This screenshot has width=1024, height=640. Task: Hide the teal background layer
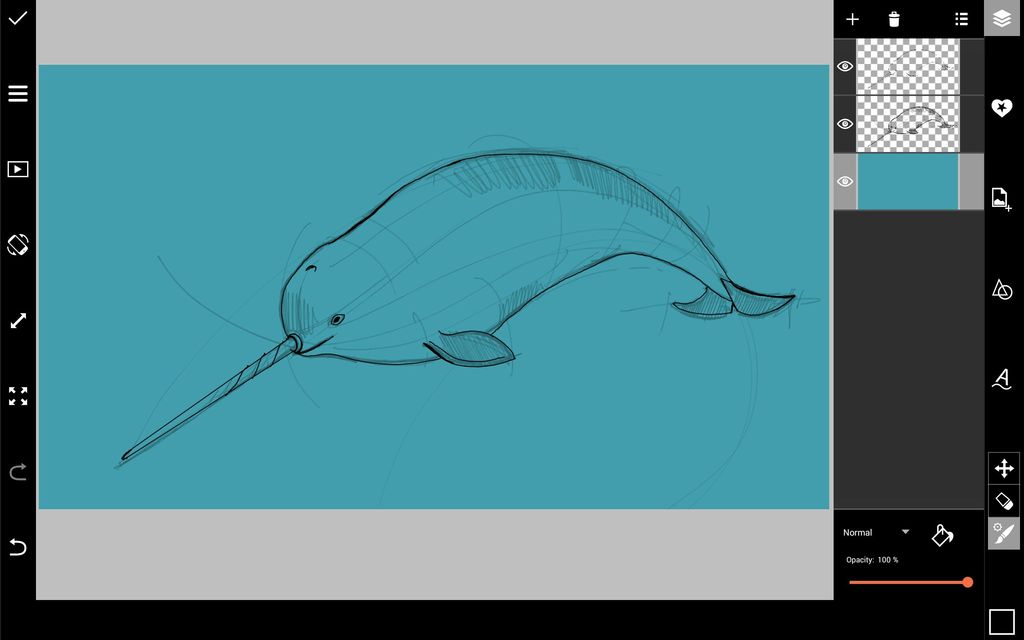(x=845, y=182)
